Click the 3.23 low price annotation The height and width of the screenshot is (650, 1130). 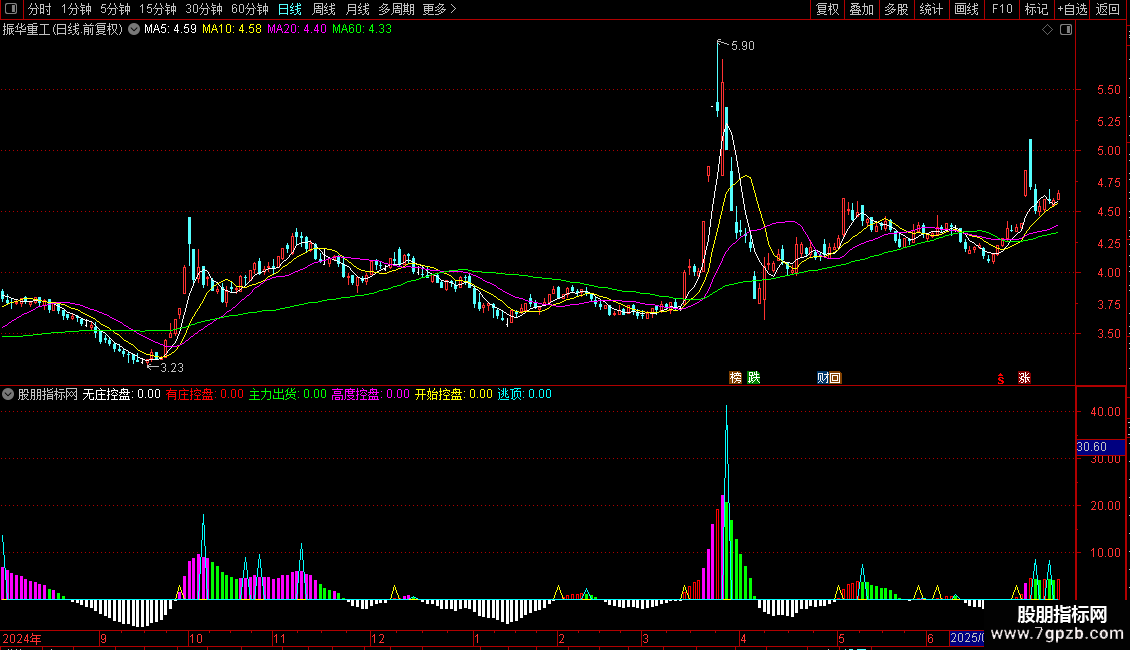pyautogui.click(x=172, y=368)
